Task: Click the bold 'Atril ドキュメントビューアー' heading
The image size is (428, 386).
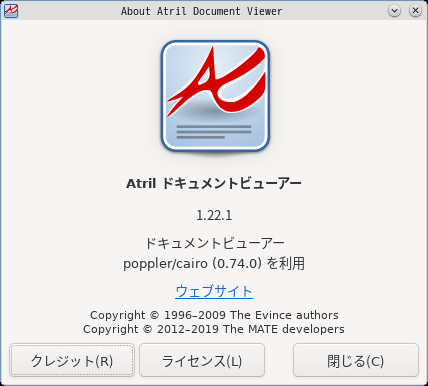Action: click(x=214, y=183)
